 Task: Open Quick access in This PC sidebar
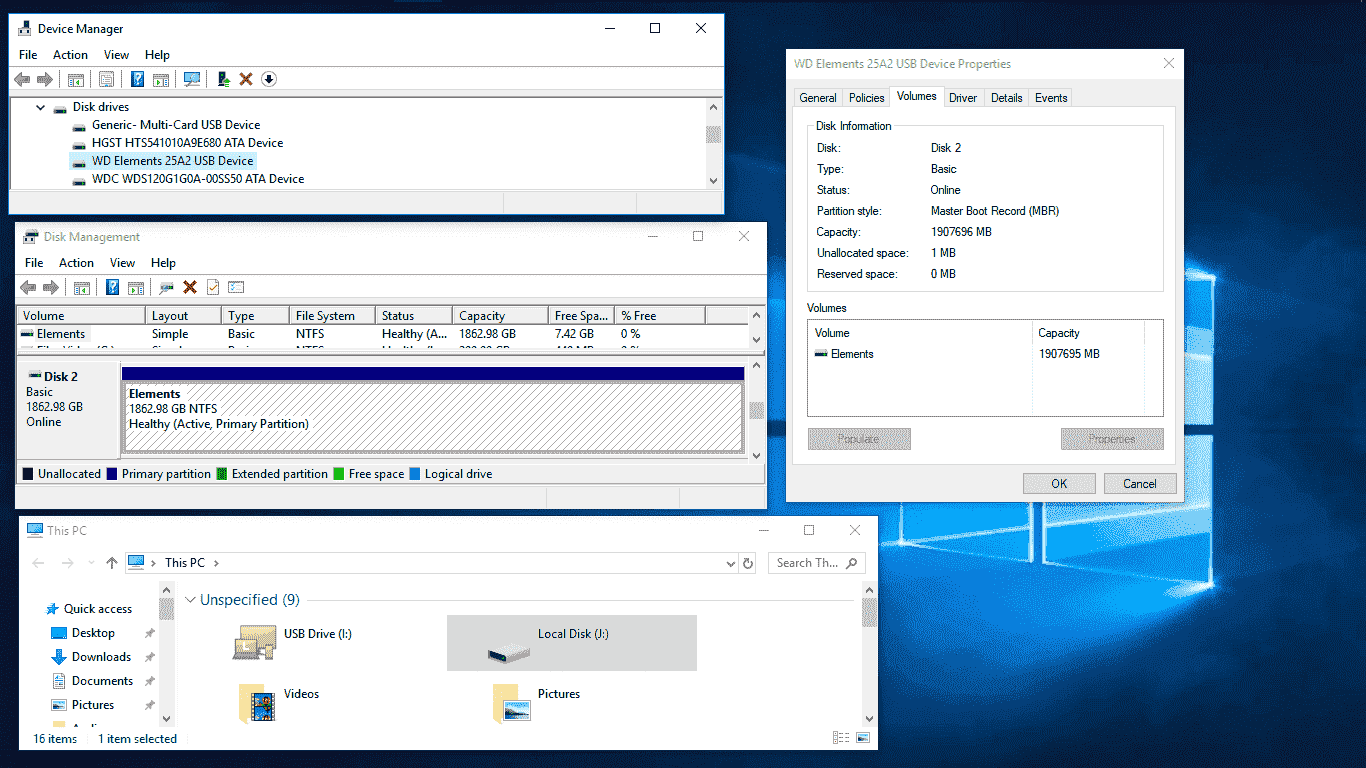tap(98, 609)
